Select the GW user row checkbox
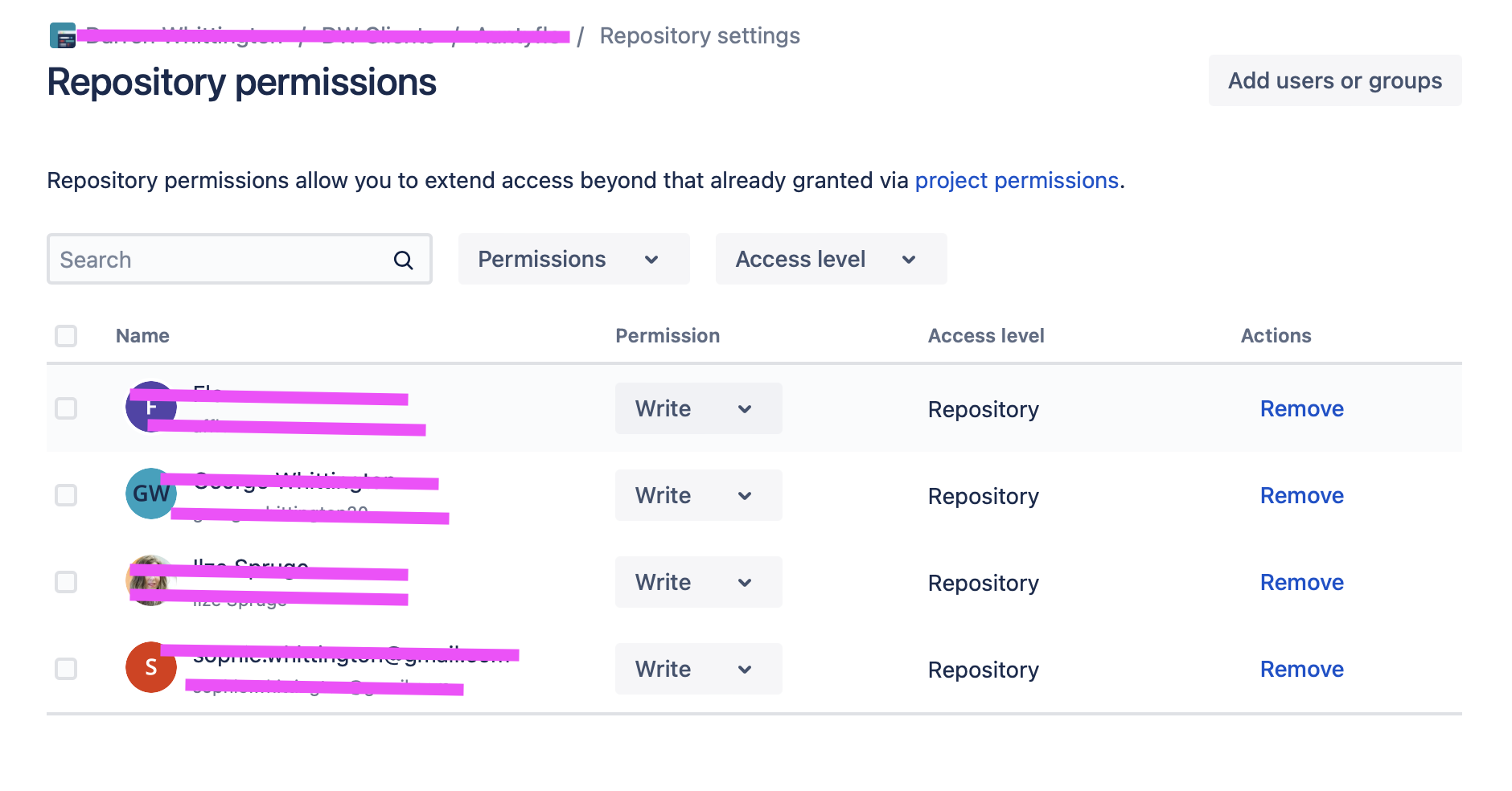 pos(66,495)
